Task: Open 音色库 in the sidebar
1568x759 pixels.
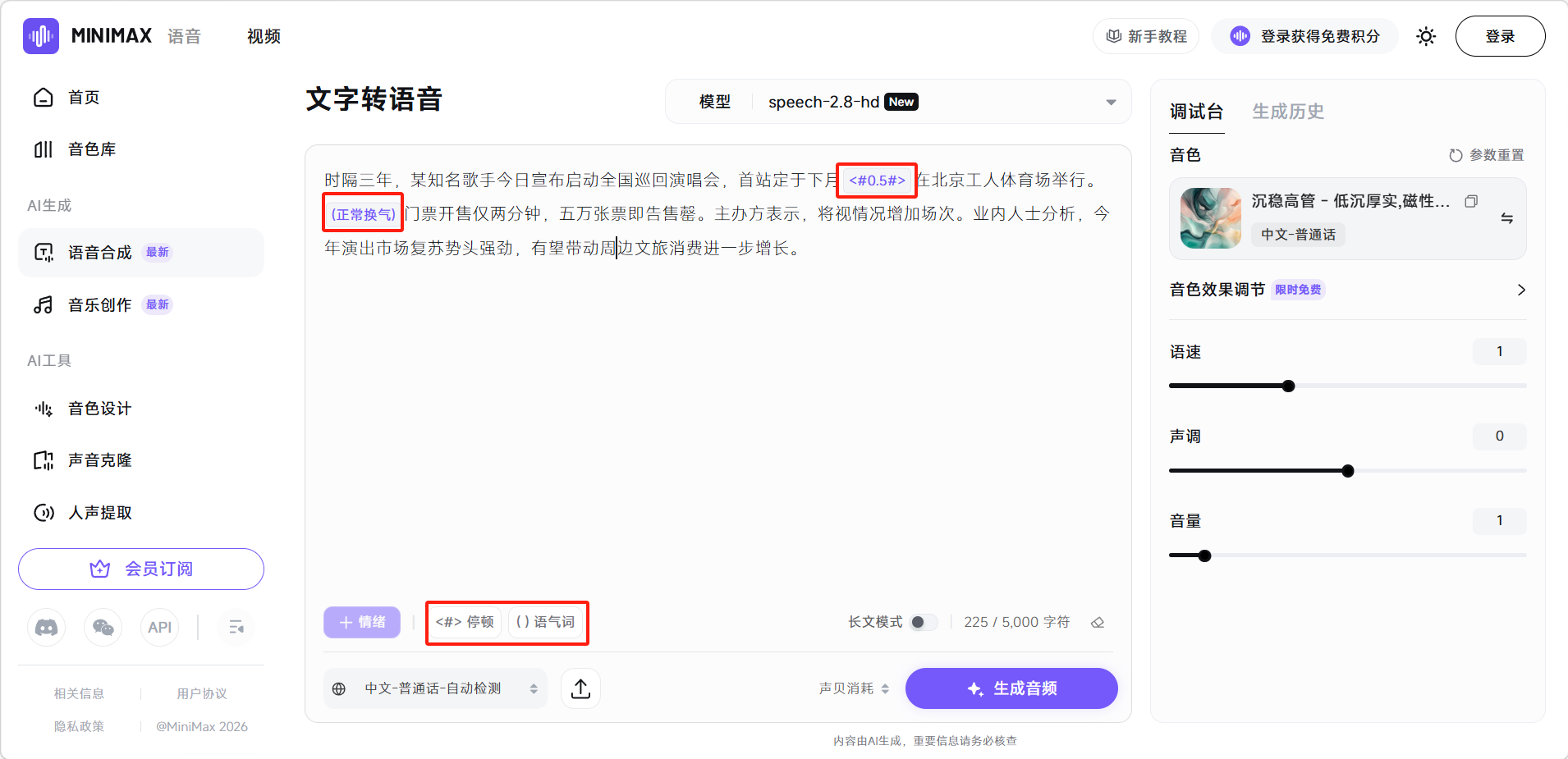Action: (x=92, y=149)
